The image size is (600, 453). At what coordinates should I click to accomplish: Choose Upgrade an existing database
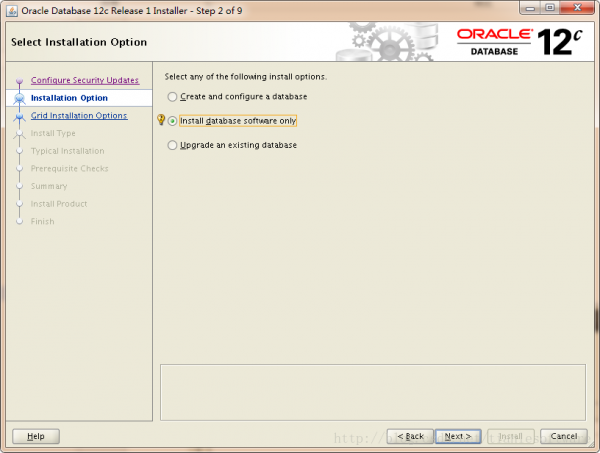[232, 145]
